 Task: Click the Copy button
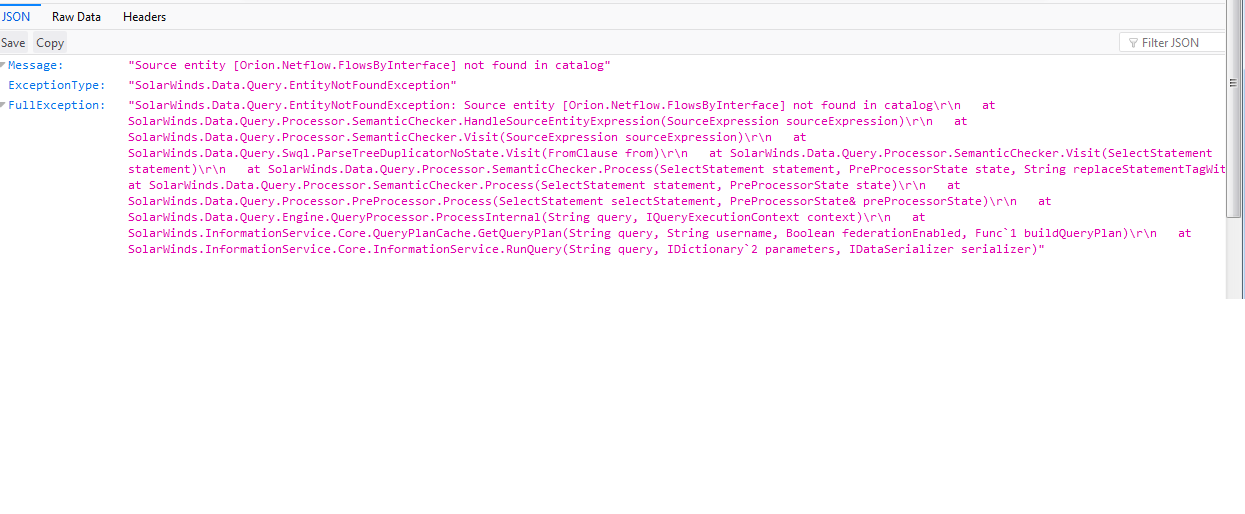pyautogui.click(x=50, y=43)
